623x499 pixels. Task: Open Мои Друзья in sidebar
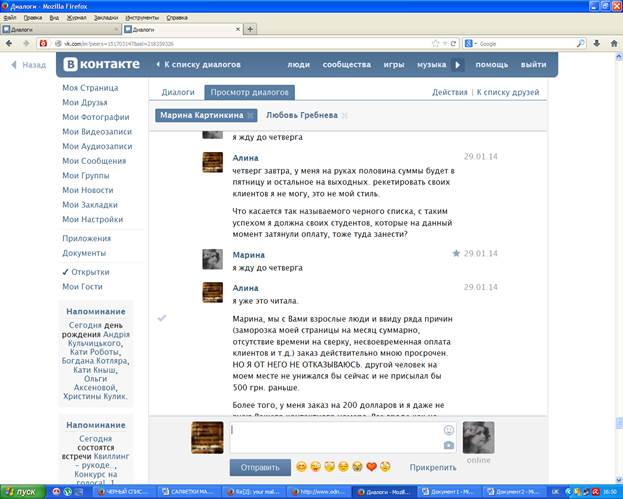point(85,103)
